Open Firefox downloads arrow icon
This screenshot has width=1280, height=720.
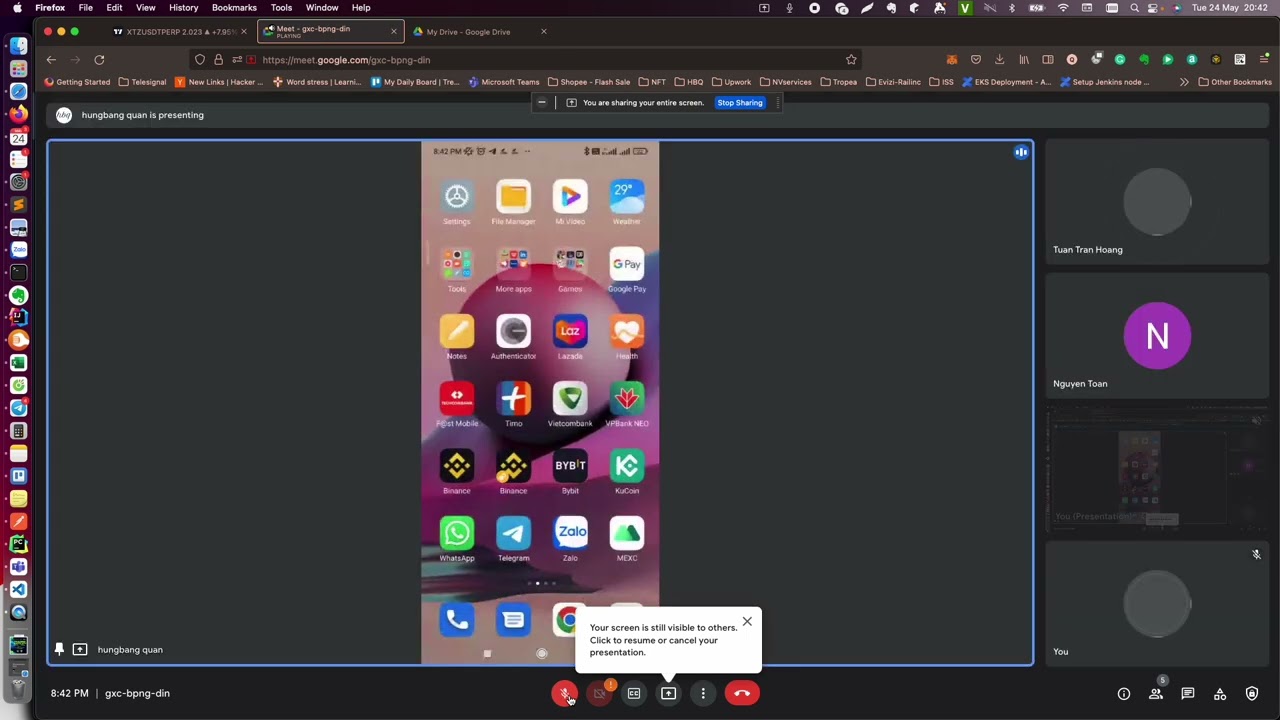(999, 60)
